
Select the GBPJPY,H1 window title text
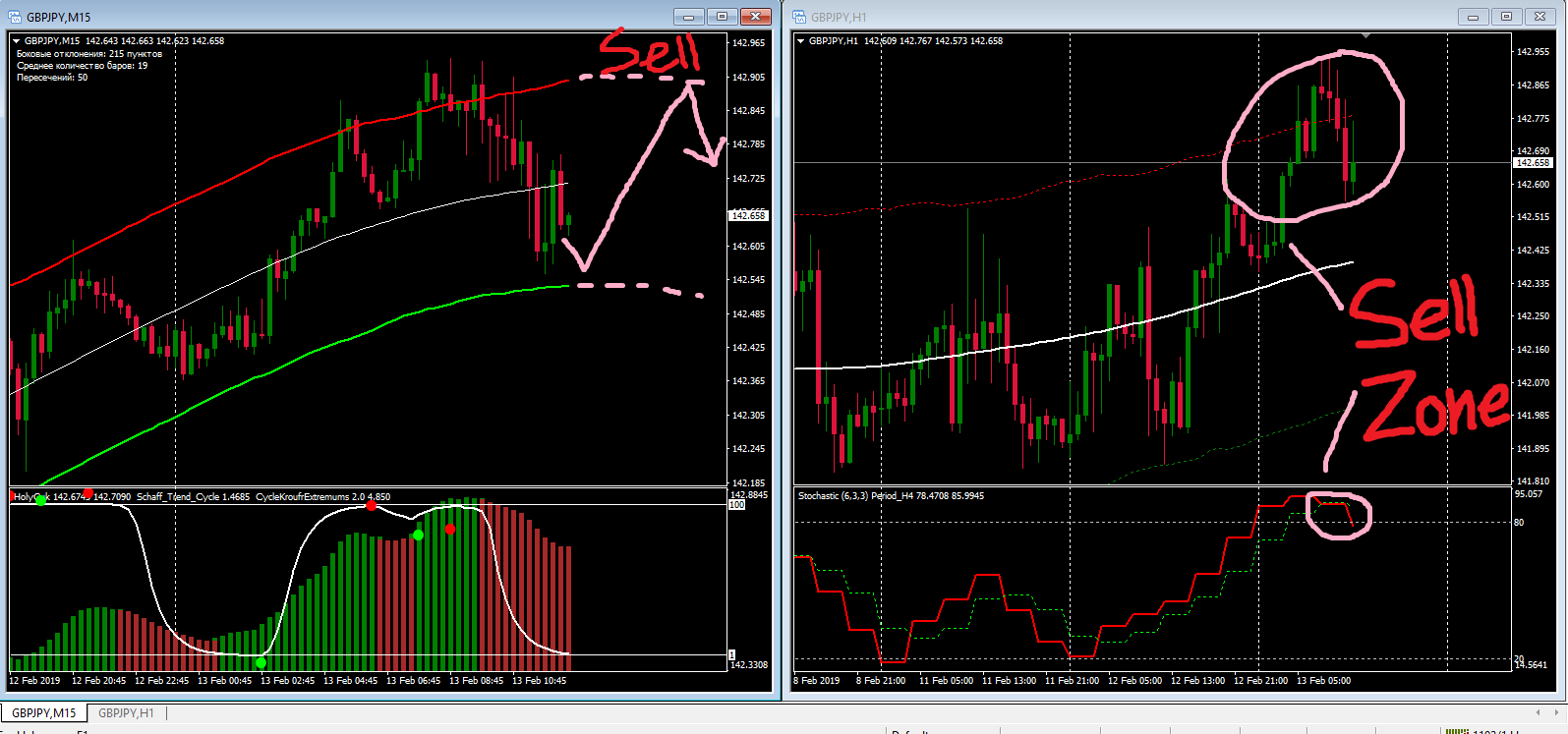tap(839, 17)
